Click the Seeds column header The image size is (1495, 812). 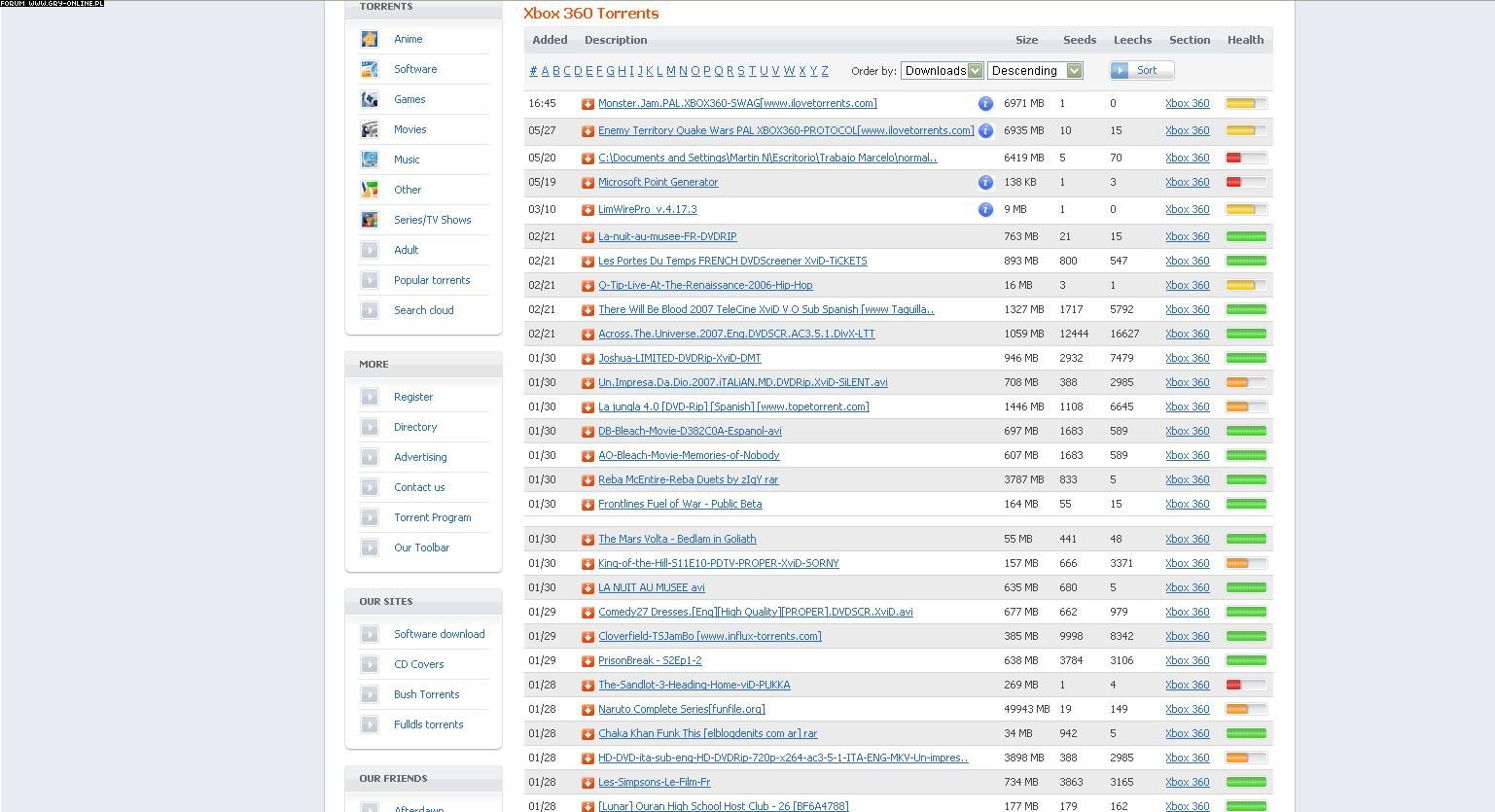(1079, 40)
